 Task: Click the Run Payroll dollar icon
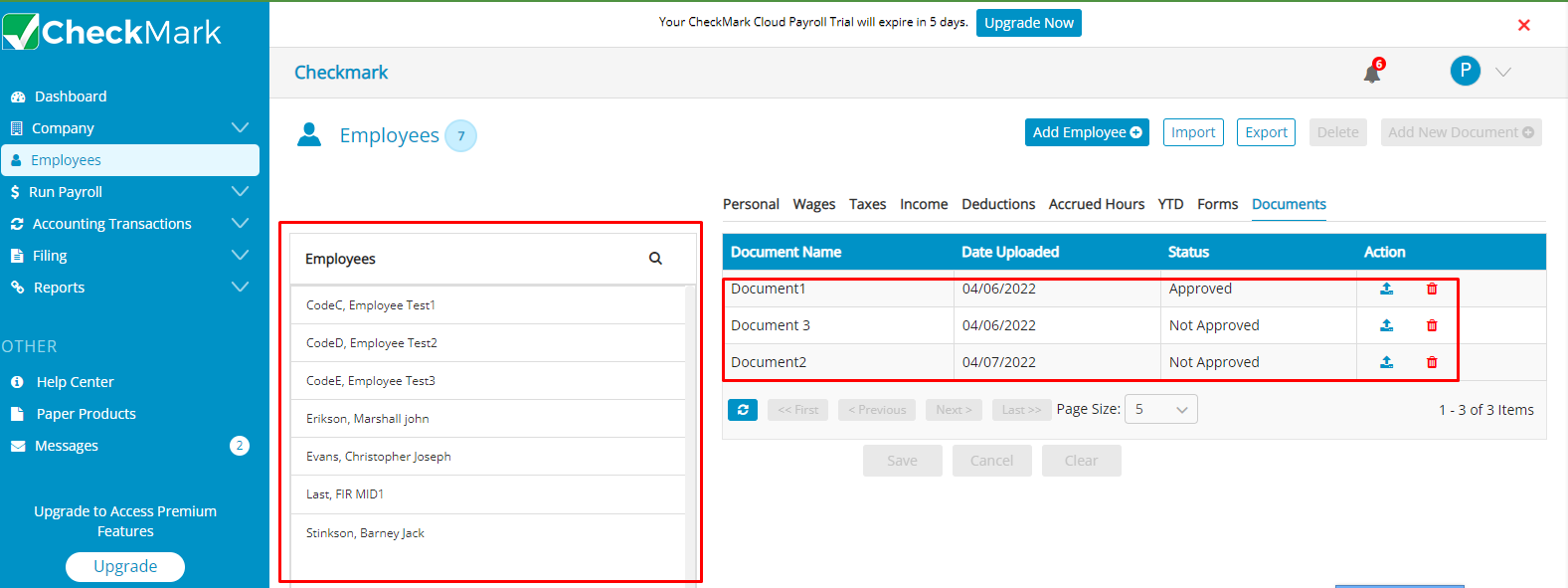[x=15, y=192]
